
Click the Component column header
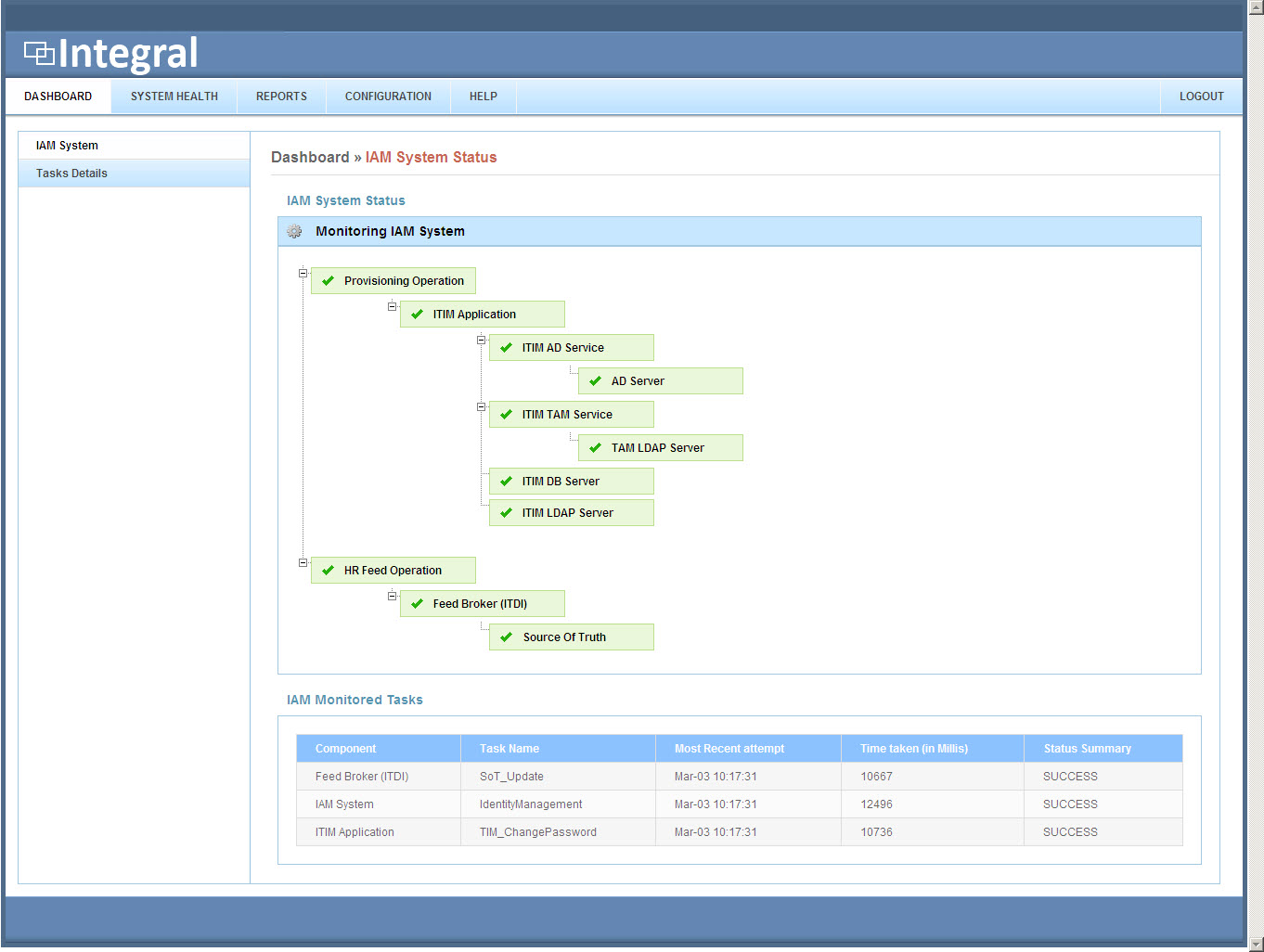pos(379,749)
